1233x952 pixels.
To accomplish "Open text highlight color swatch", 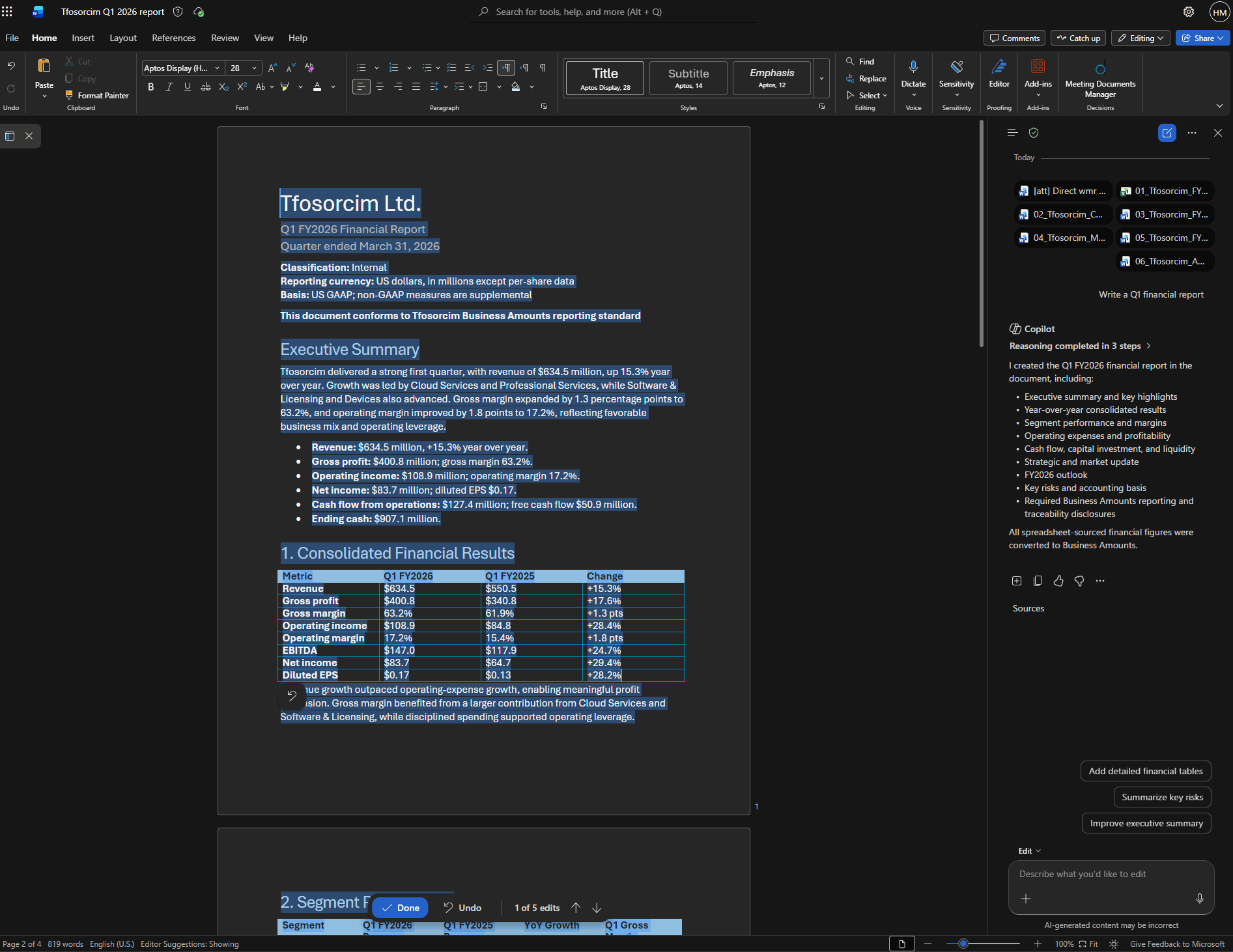I will (285, 87).
